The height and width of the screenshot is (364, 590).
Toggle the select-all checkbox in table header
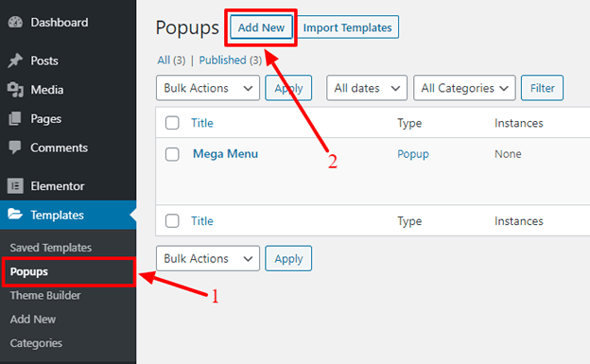coord(172,123)
